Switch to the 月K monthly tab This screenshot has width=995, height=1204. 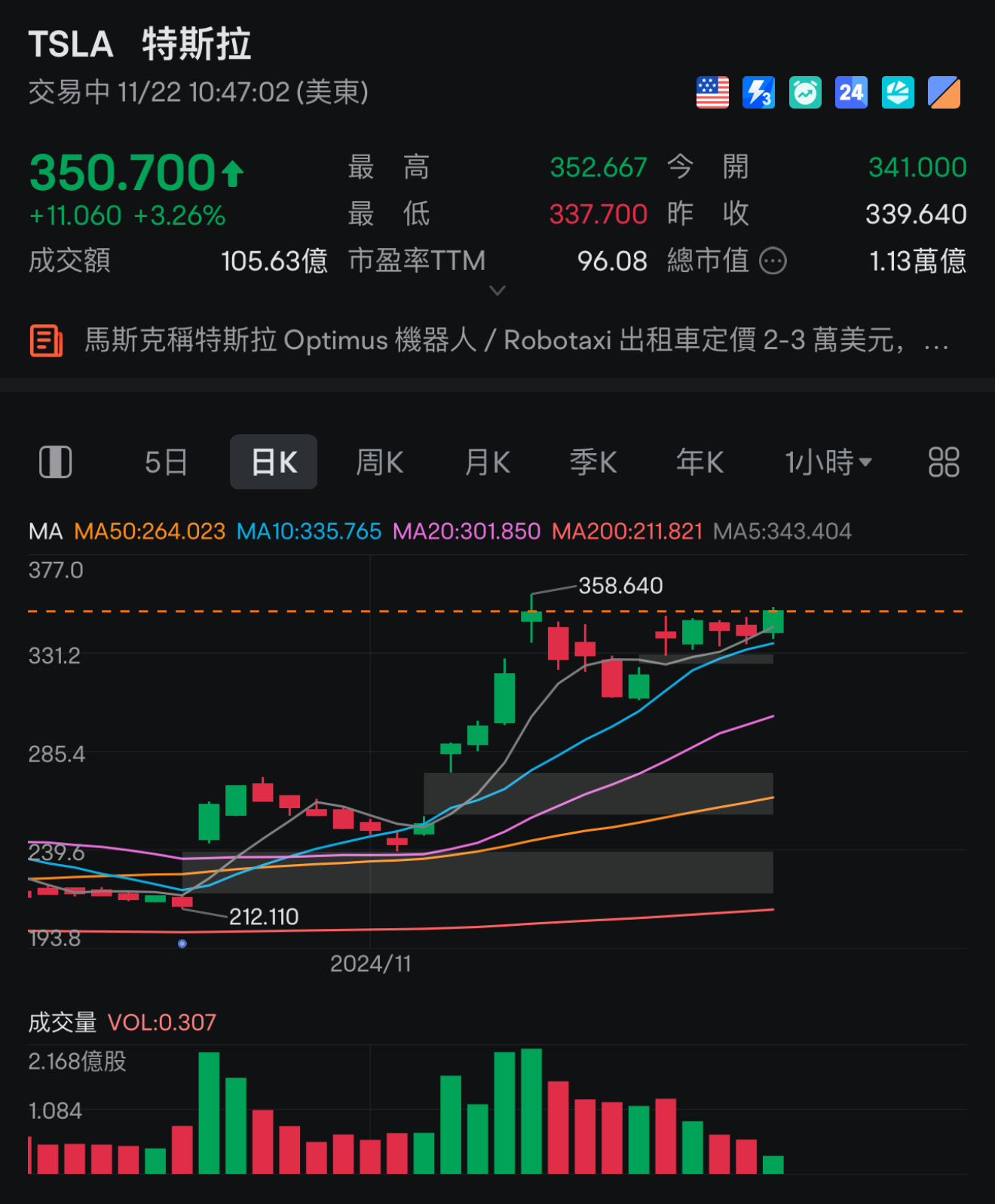[488, 462]
